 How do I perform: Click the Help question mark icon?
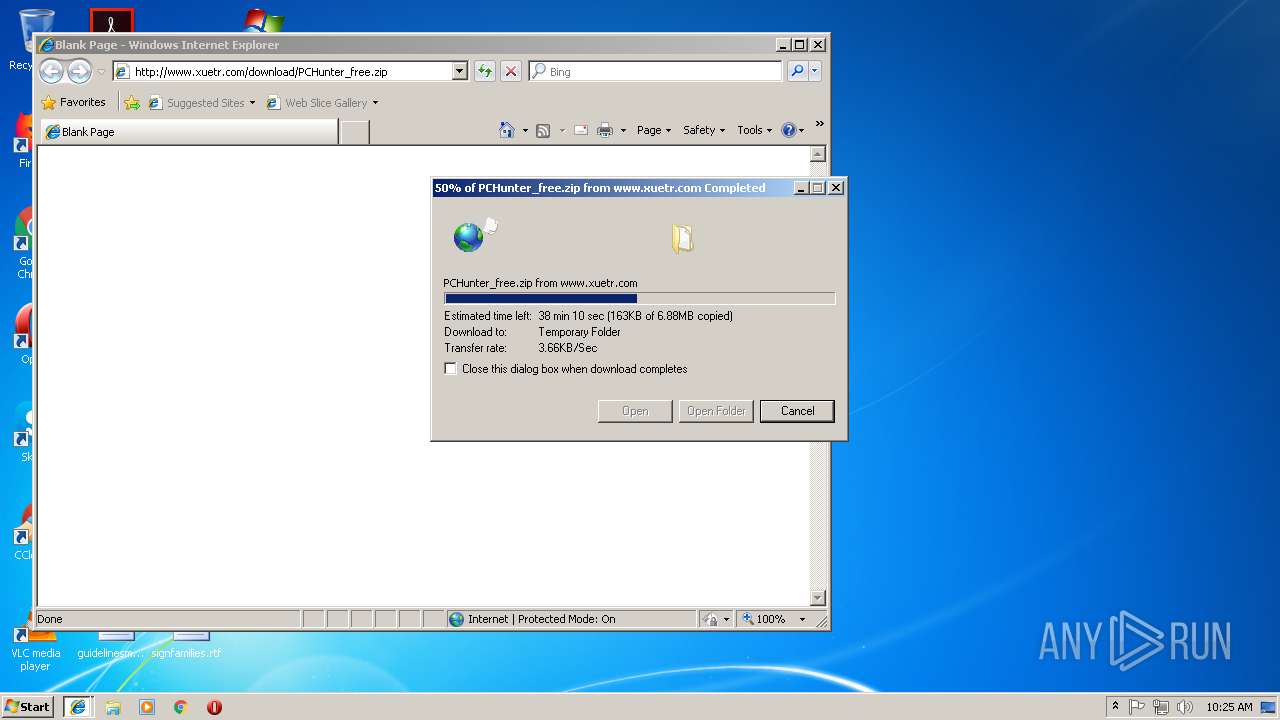tap(788, 130)
